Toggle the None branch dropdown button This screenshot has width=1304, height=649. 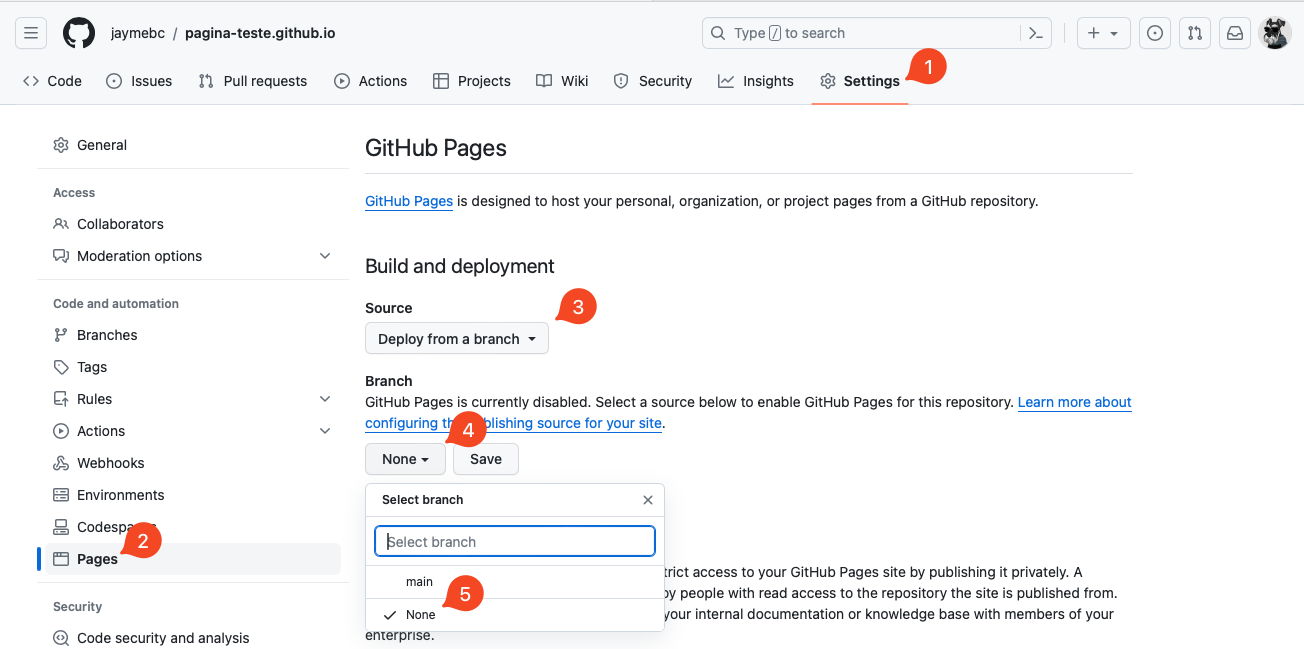coord(405,459)
